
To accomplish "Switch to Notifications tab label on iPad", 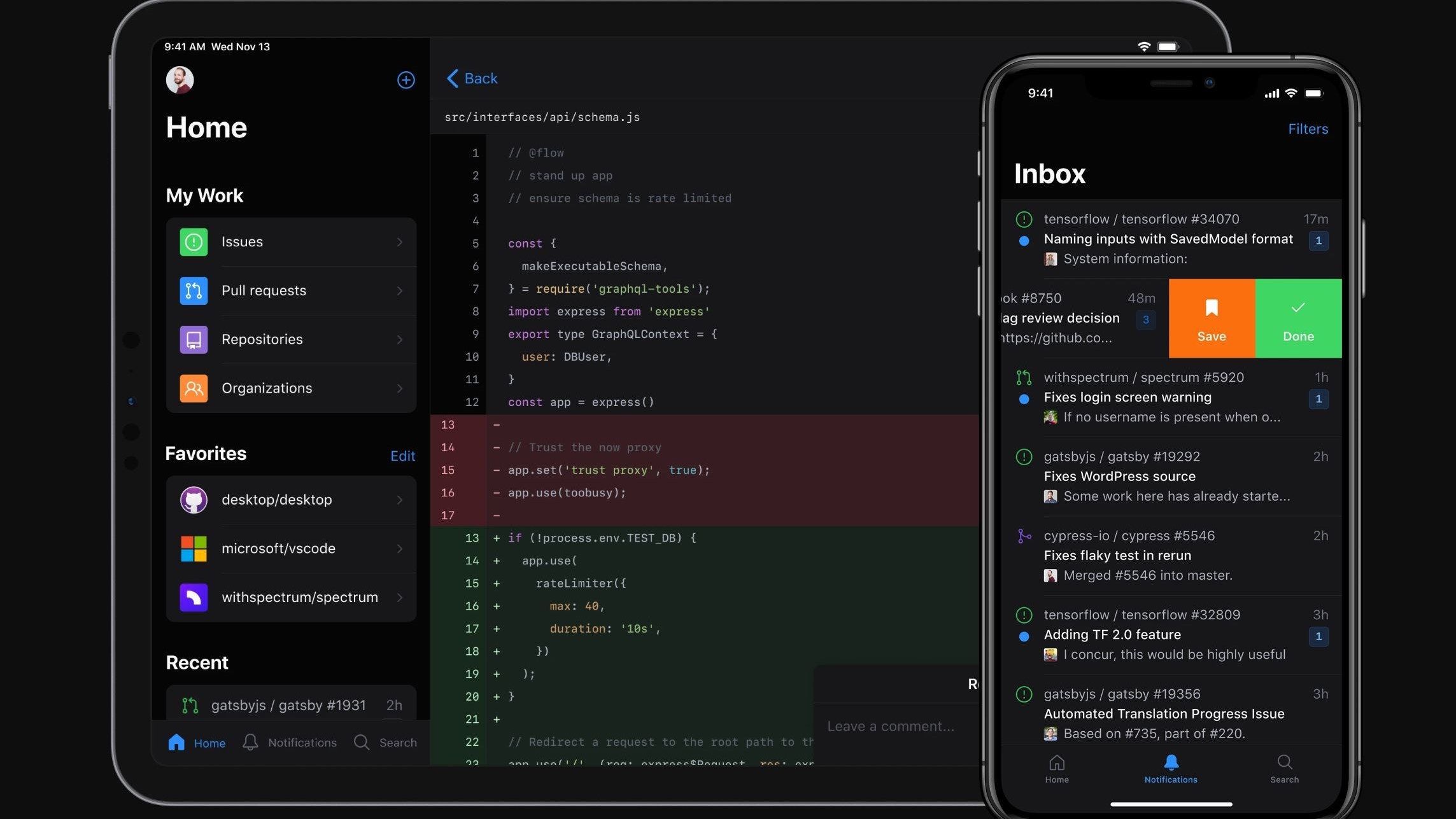I will click(302, 743).
